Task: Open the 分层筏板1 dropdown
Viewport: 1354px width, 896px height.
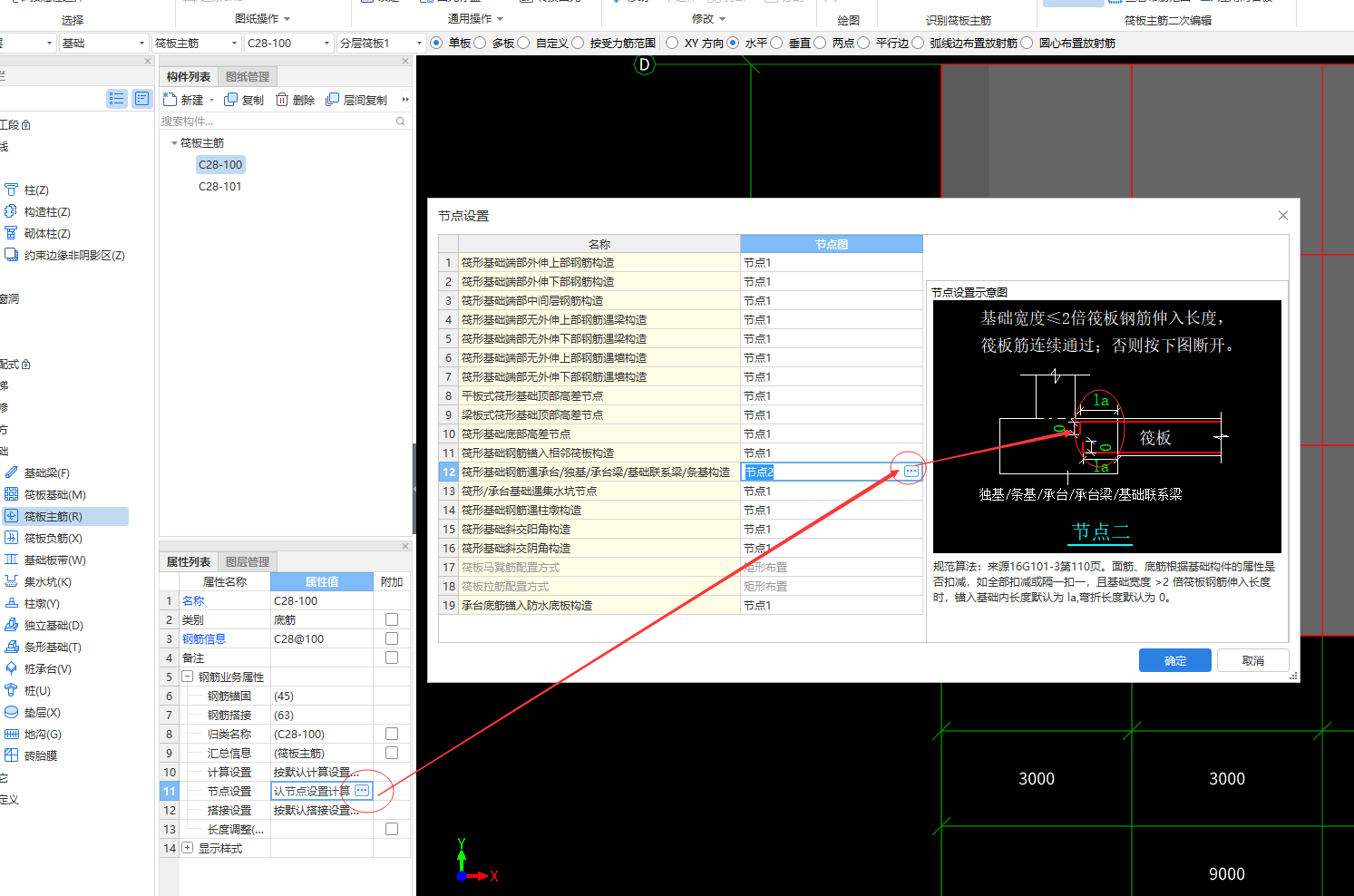Action: pos(381,43)
